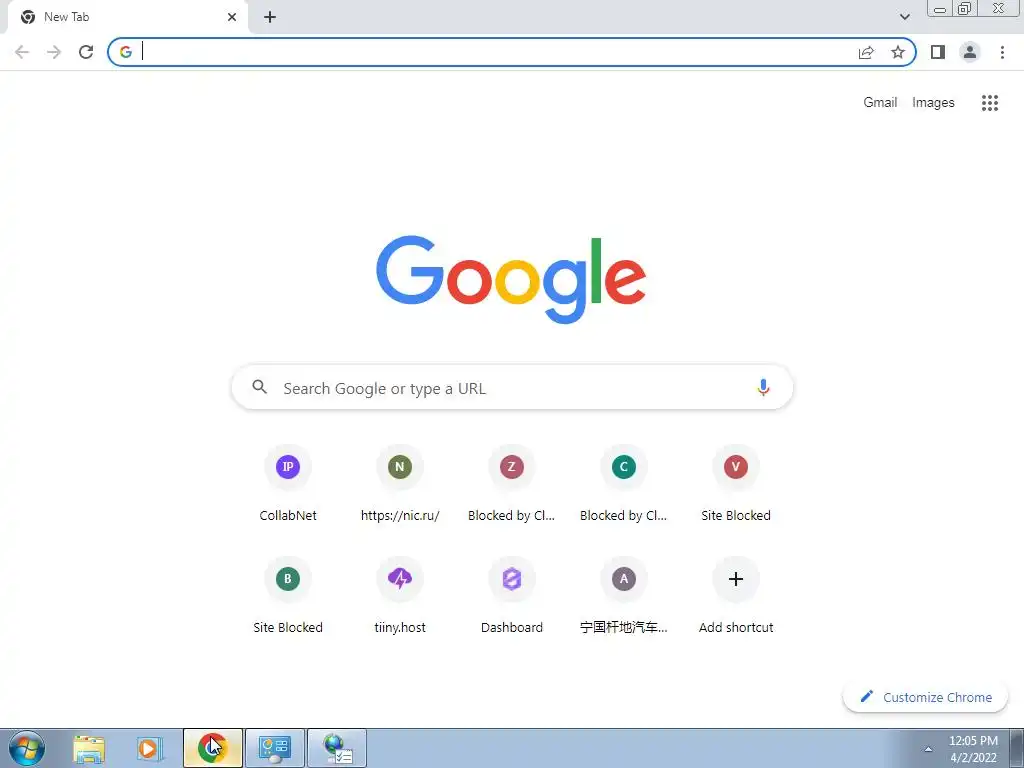Open Chrome's three-dot menu
Screen dimensions: 1024x768
(x=1002, y=52)
